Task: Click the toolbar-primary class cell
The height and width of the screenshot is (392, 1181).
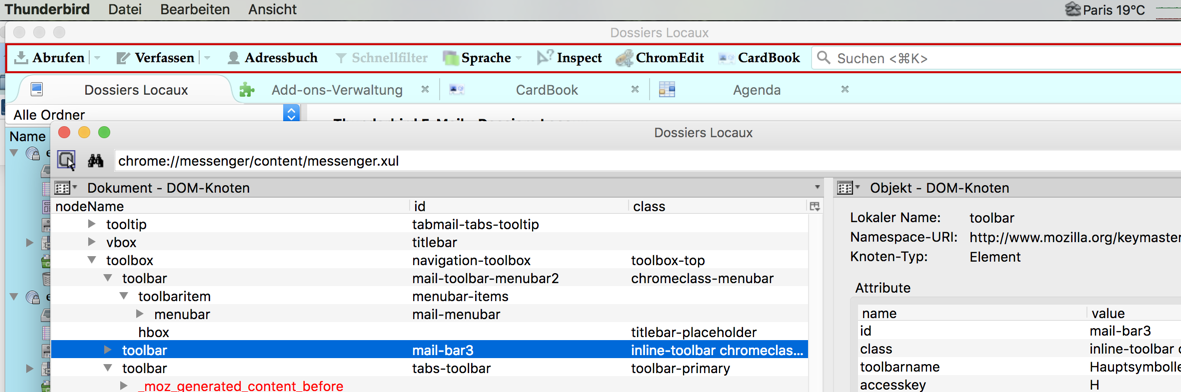Action: (680, 369)
